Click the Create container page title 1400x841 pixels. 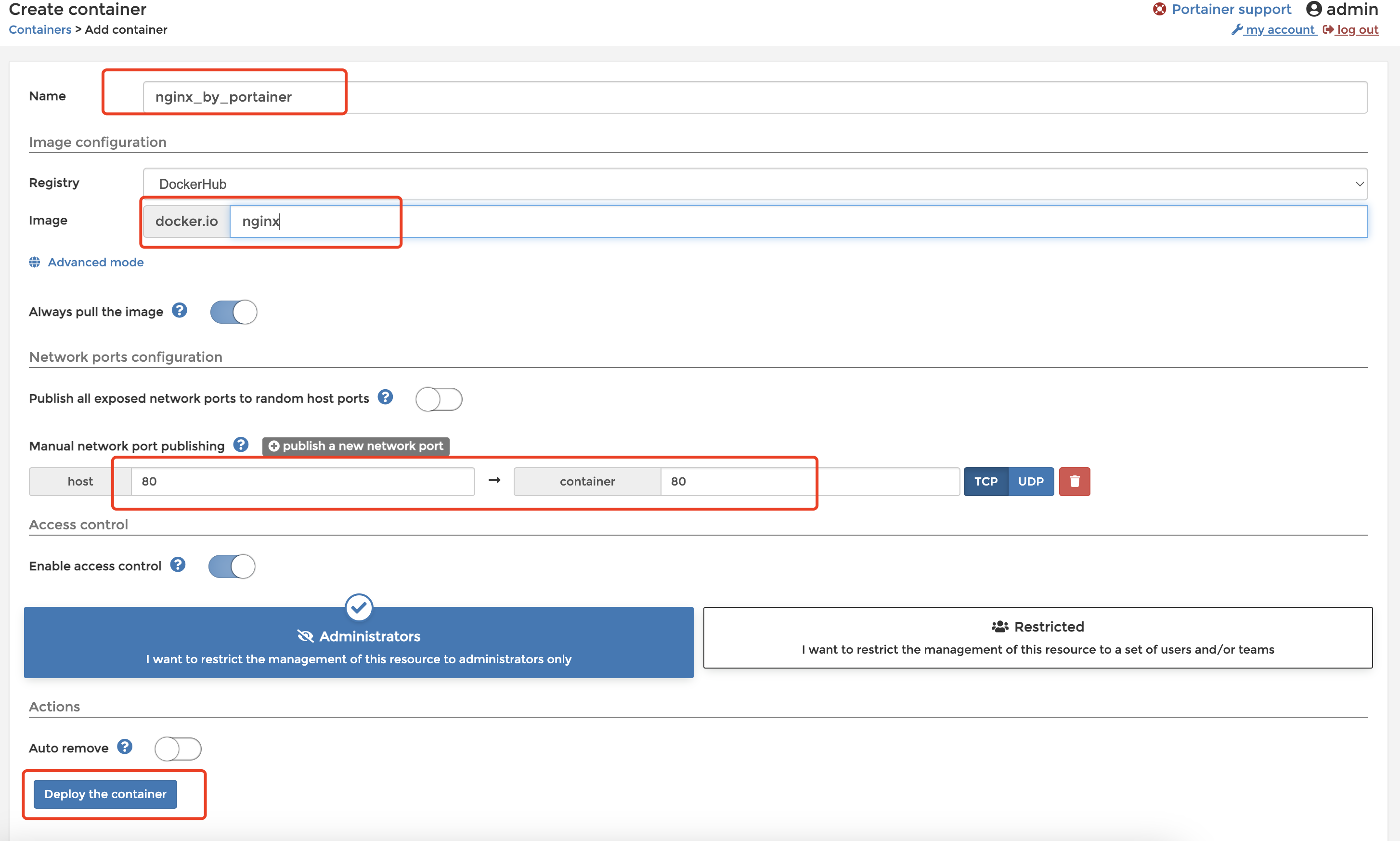(78, 9)
